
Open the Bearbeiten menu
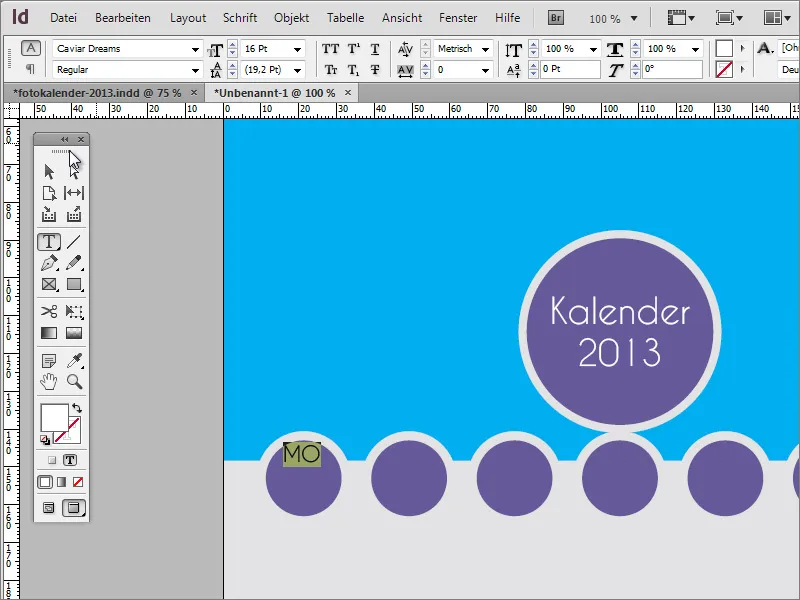122,18
